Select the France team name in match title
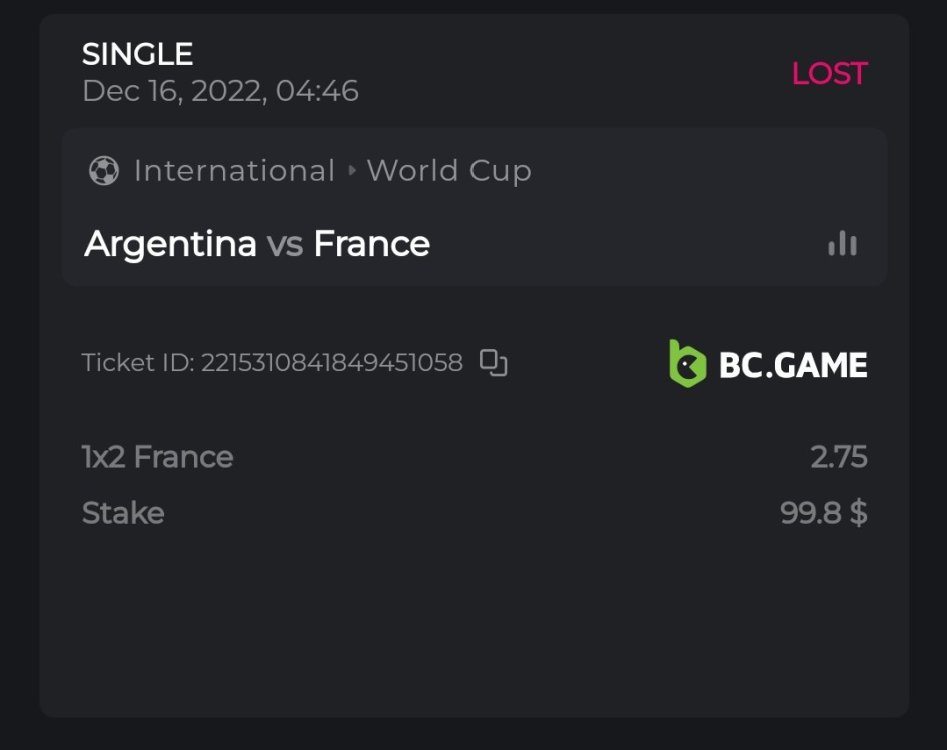This screenshot has width=947, height=750. pos(371,244)
